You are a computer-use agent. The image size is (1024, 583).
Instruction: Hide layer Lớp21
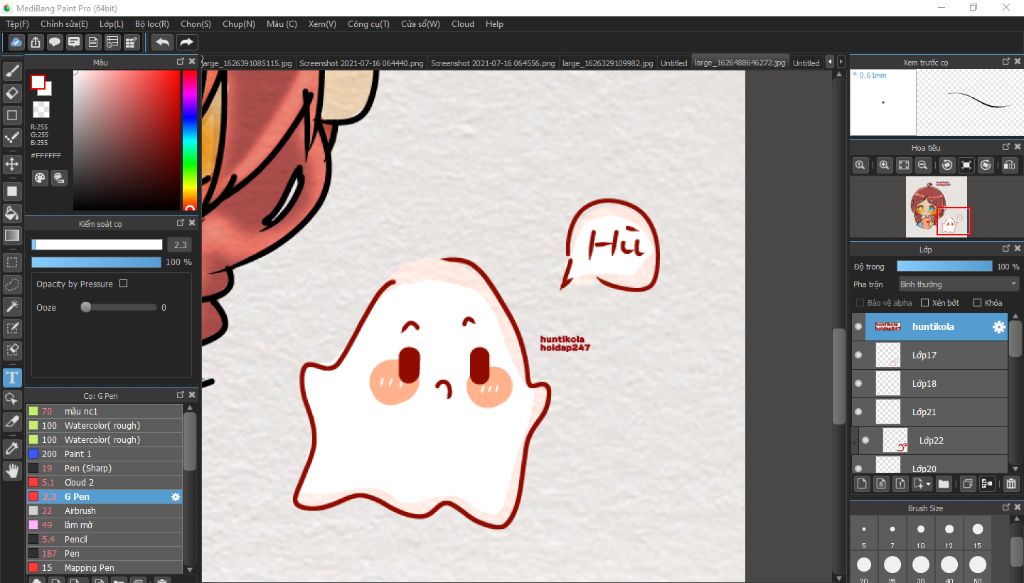point(859,412)
